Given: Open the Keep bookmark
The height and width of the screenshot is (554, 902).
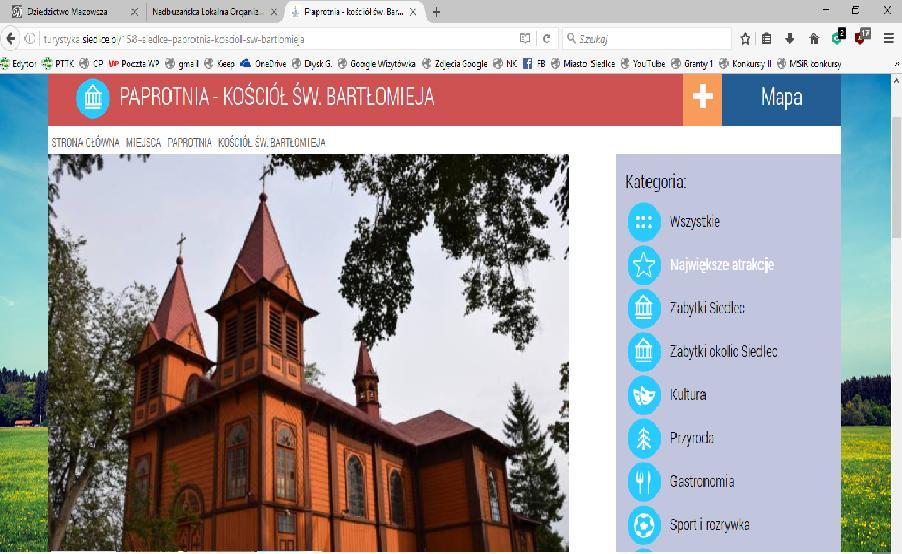Looking at the screenshot, I should click(x=219, y=63).
